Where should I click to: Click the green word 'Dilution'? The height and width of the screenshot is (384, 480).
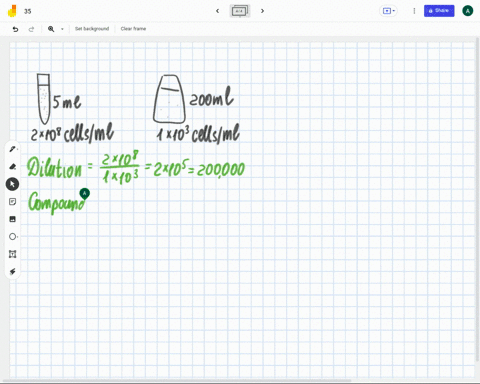[x=54, y=168]
